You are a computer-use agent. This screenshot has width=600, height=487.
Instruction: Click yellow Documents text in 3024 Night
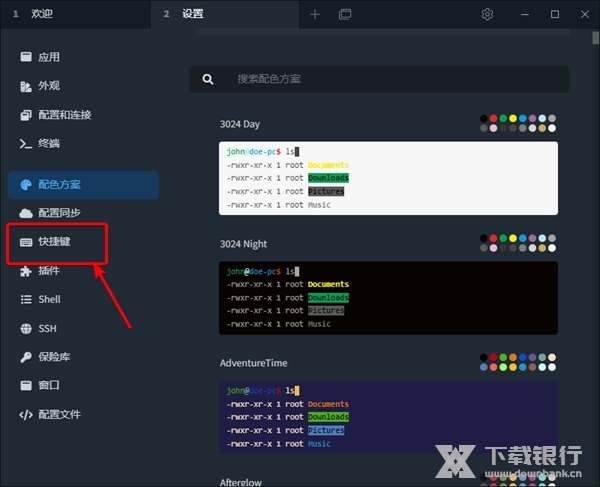328,284
